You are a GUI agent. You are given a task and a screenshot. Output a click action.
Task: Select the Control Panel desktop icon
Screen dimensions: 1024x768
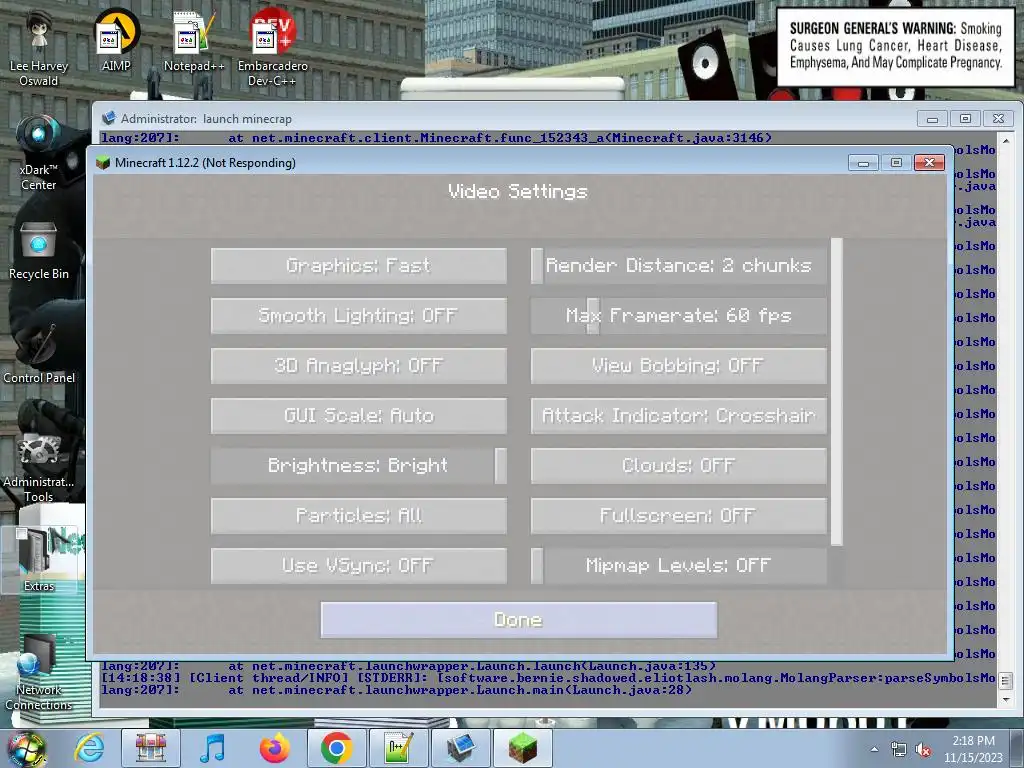point(39,353)
